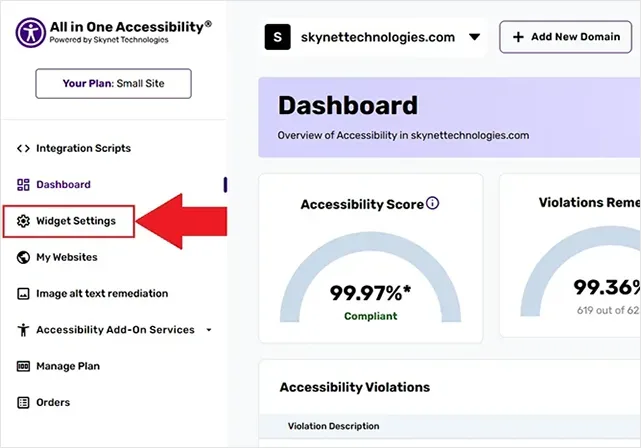The image size is (641, 448).
Task: Click the Integration Scripts code icon
Action: pos(23,148)
